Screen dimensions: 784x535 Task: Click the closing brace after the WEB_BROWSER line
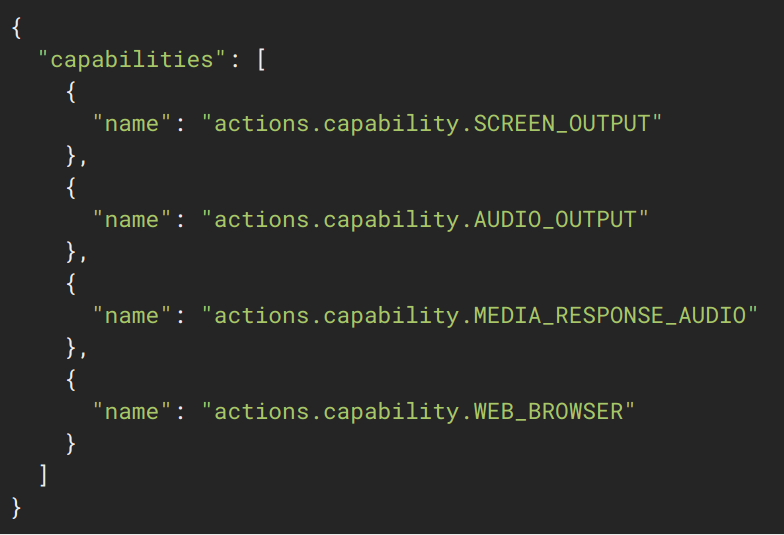tap(71, 443)
